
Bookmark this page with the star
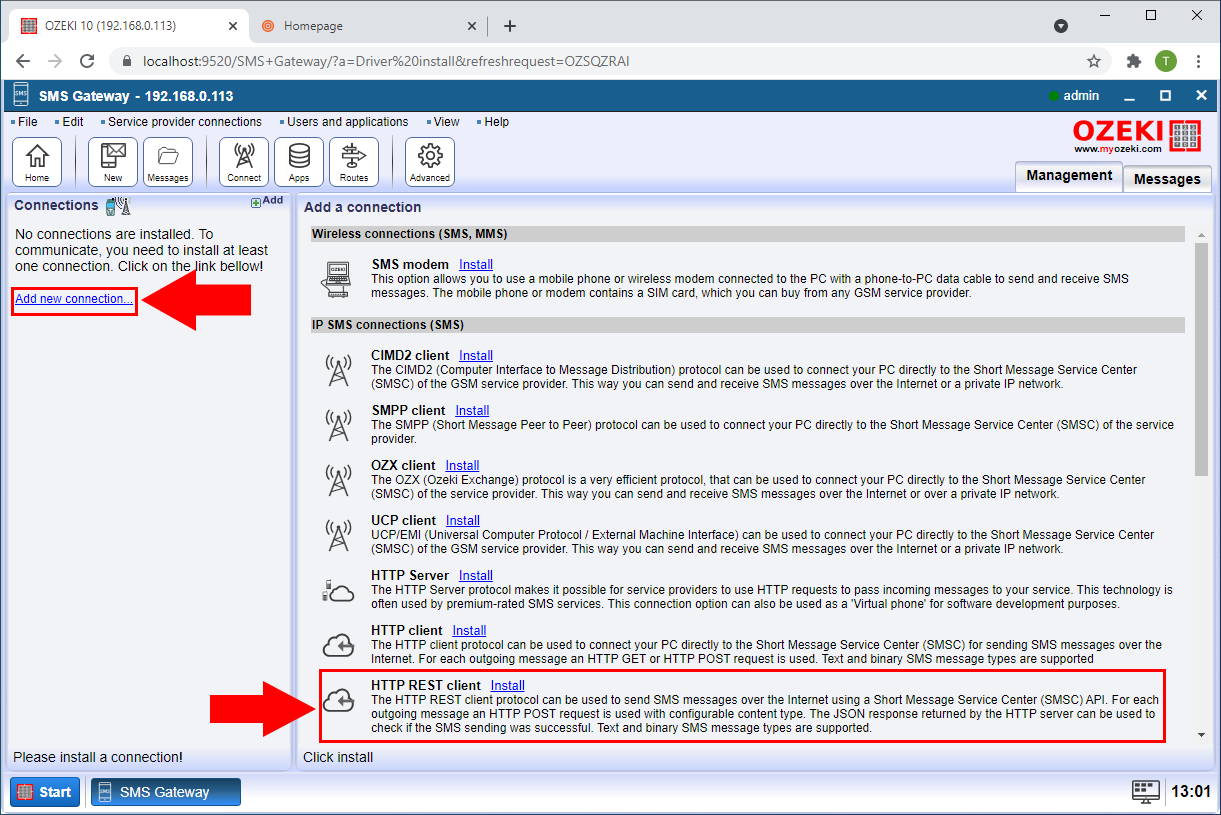pyautogui.click(x=1094, y=61)
